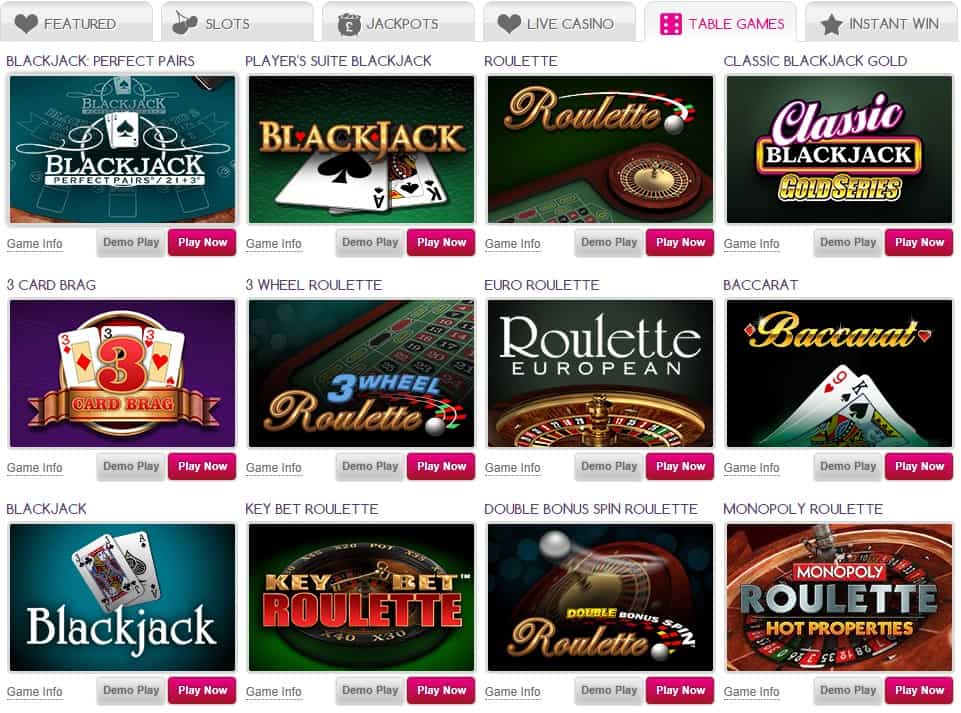The height and width of the screenshot is (713, 961).
Task: Open the Monopoly Roulette thumbnail image
Action: [840, 597]
